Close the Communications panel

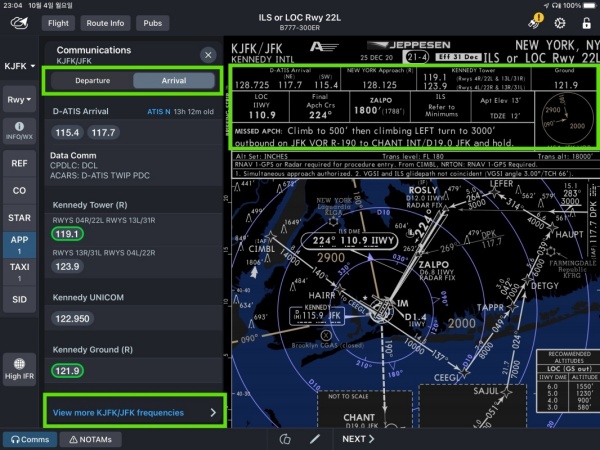[208, 55]
